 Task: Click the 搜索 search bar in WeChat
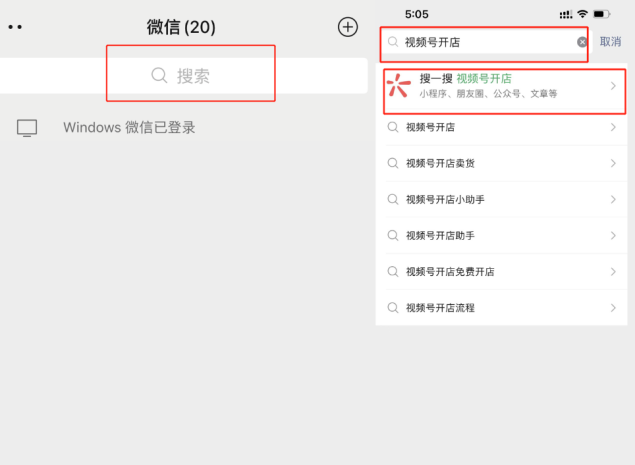[183, 76]
